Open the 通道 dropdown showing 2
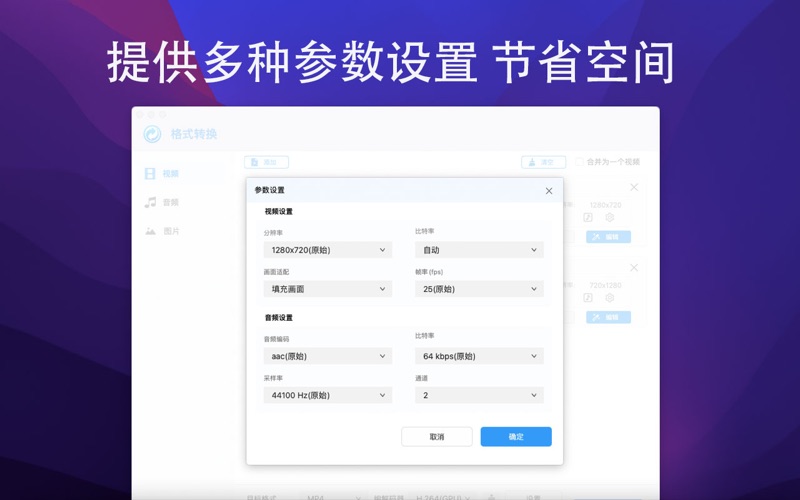 [x=479, y=395]
